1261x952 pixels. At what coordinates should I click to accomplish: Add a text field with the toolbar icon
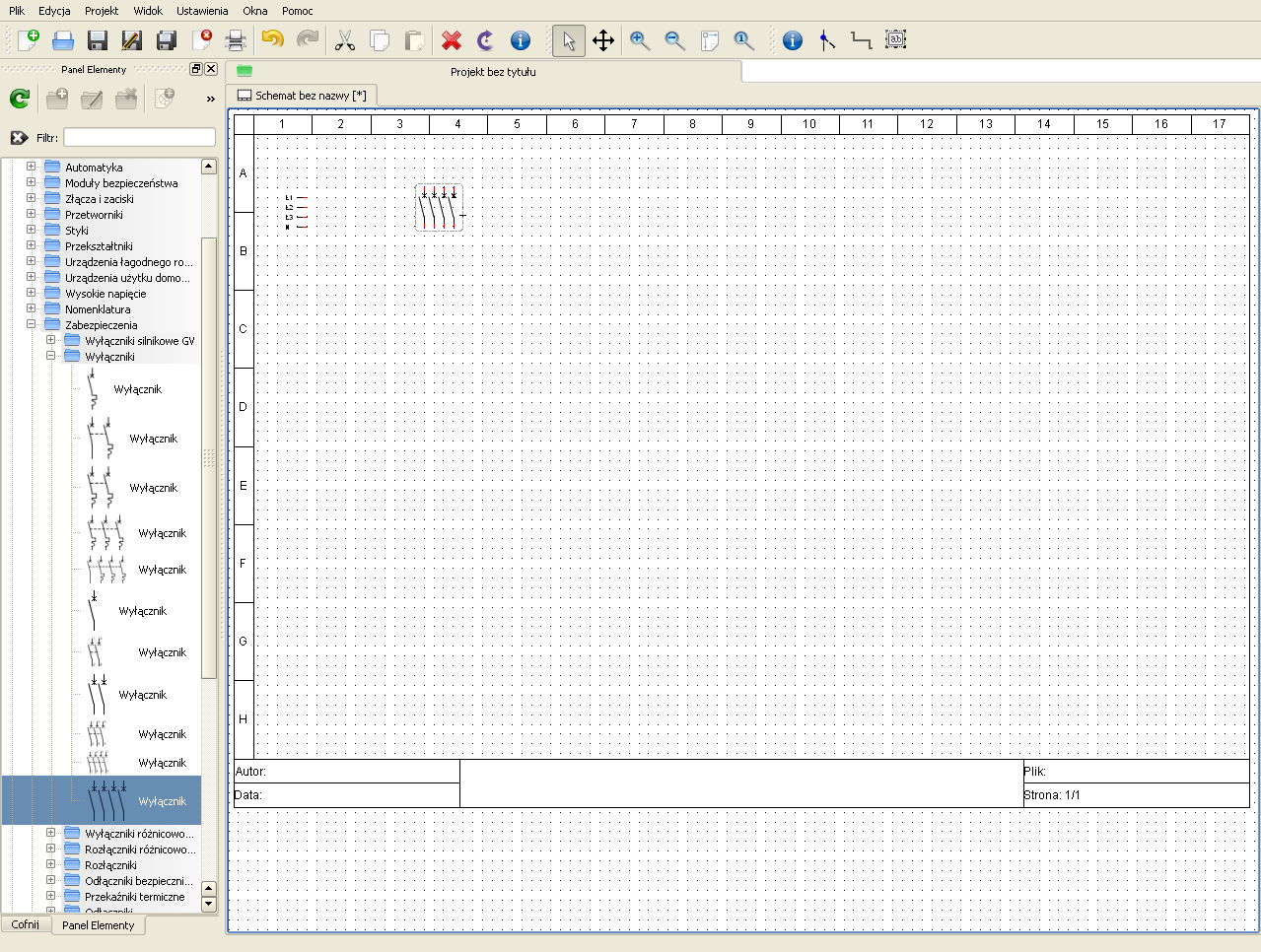[x=895, y=40]
